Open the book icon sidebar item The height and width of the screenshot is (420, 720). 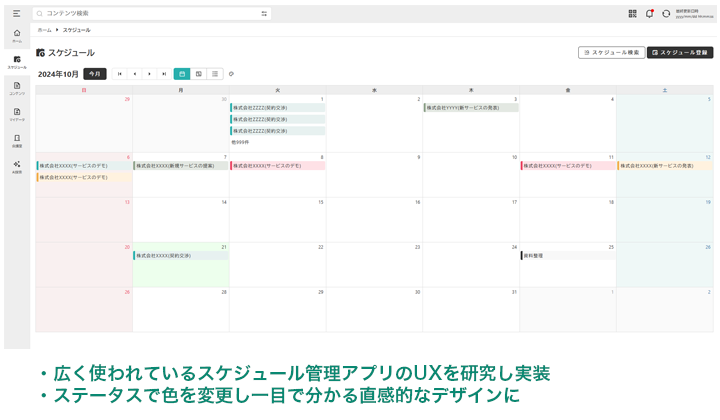coord(17,140)
